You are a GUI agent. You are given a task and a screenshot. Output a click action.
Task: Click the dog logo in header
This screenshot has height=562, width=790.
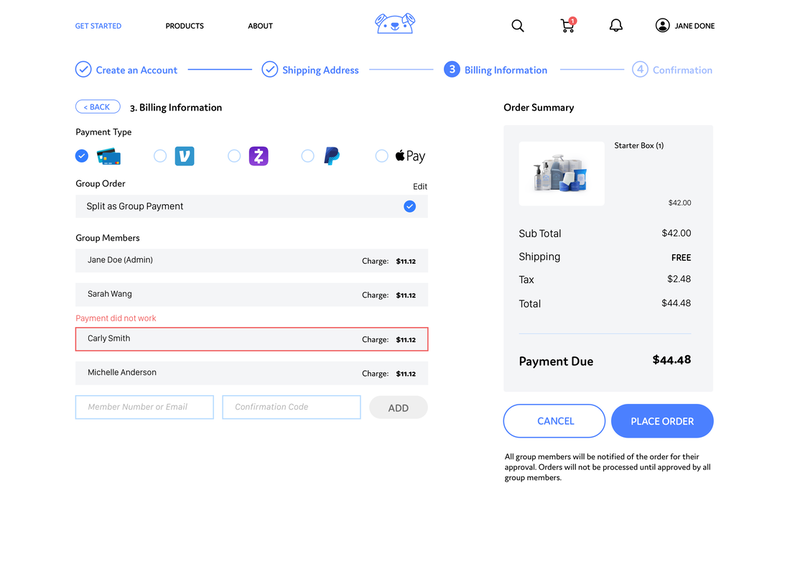[x=394, y=24]
